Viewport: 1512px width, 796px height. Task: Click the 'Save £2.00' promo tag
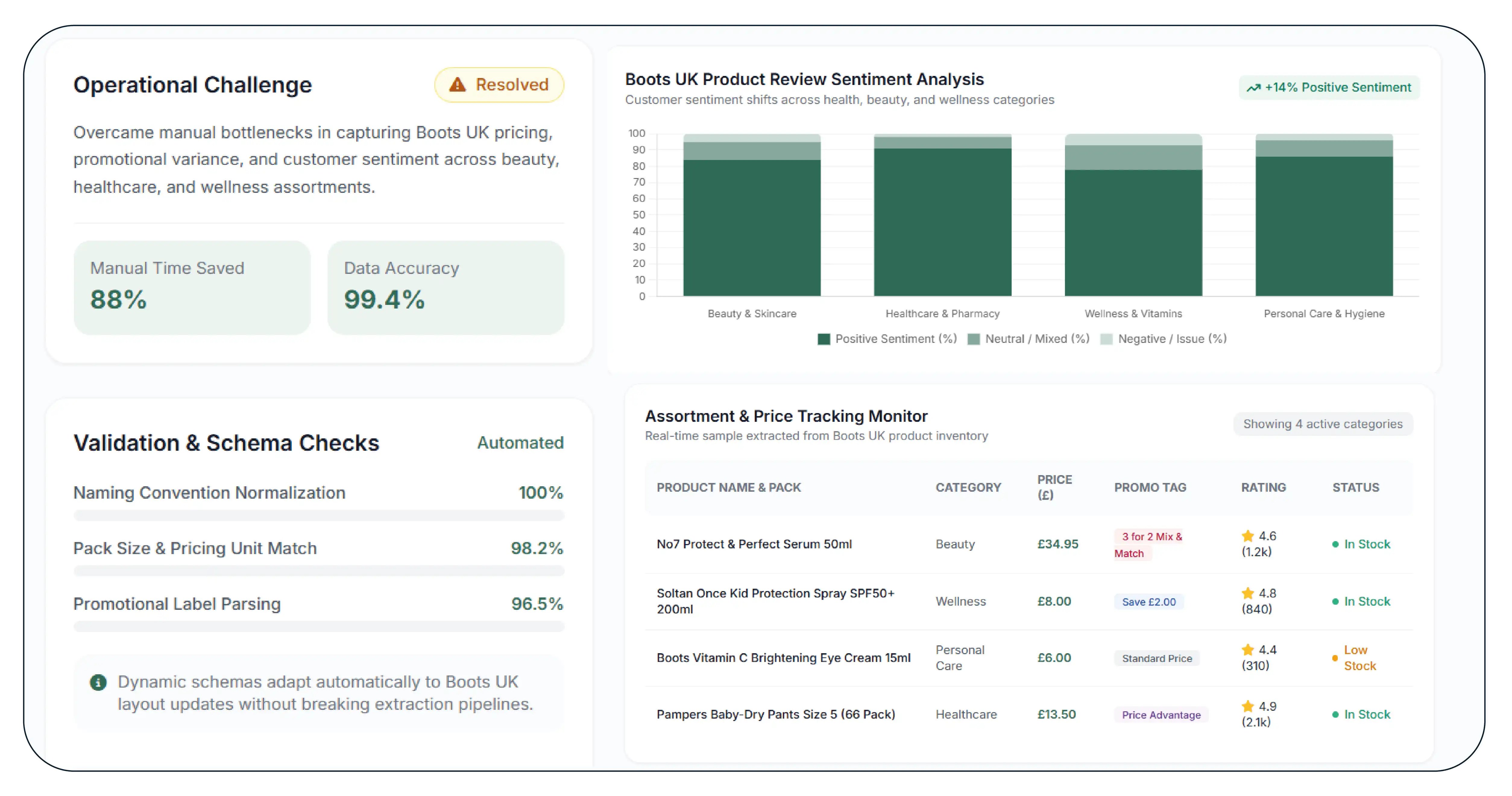[x=1149, y=602]
